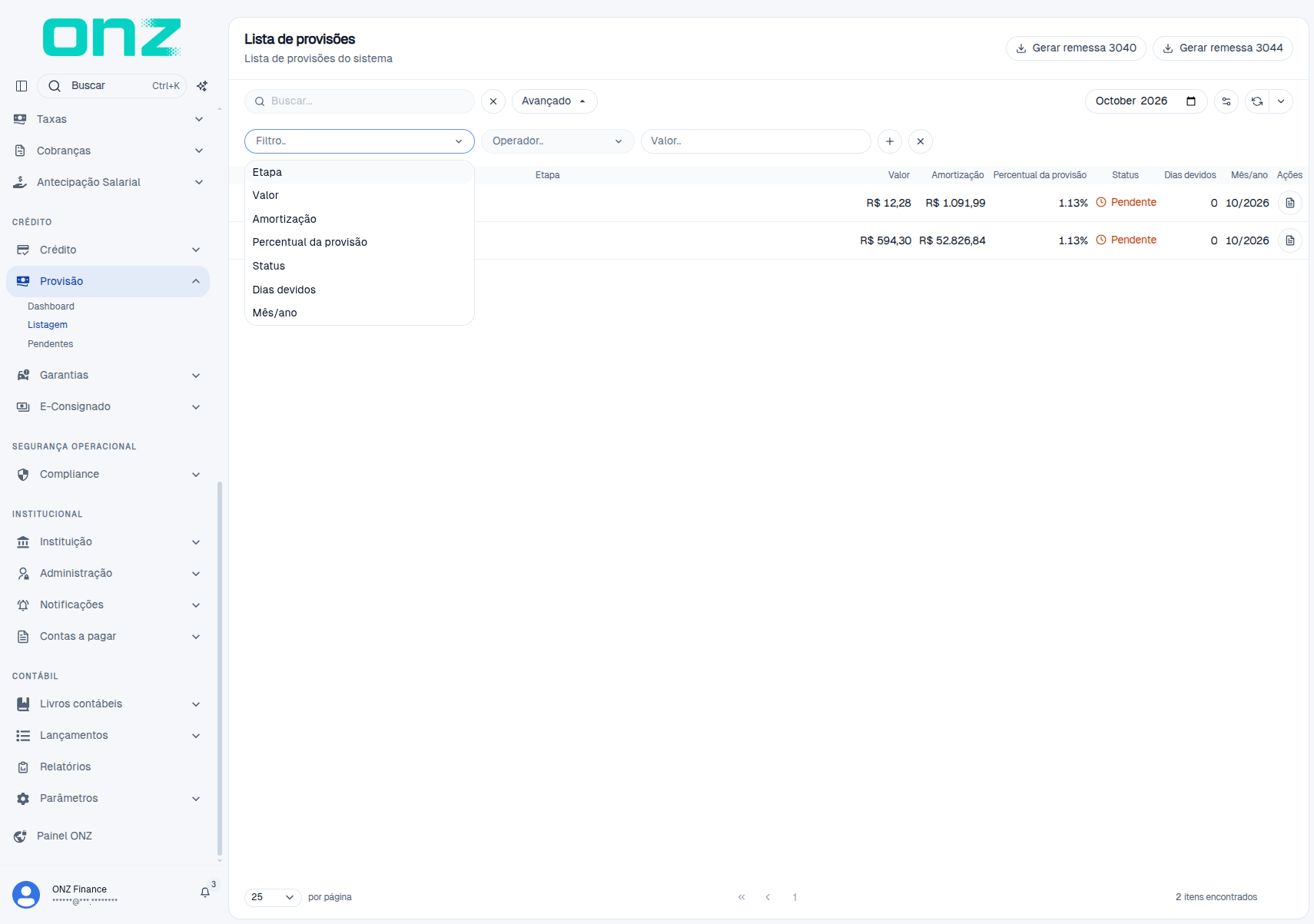
Task: Select Etapa from filter options
Action: 359,172
